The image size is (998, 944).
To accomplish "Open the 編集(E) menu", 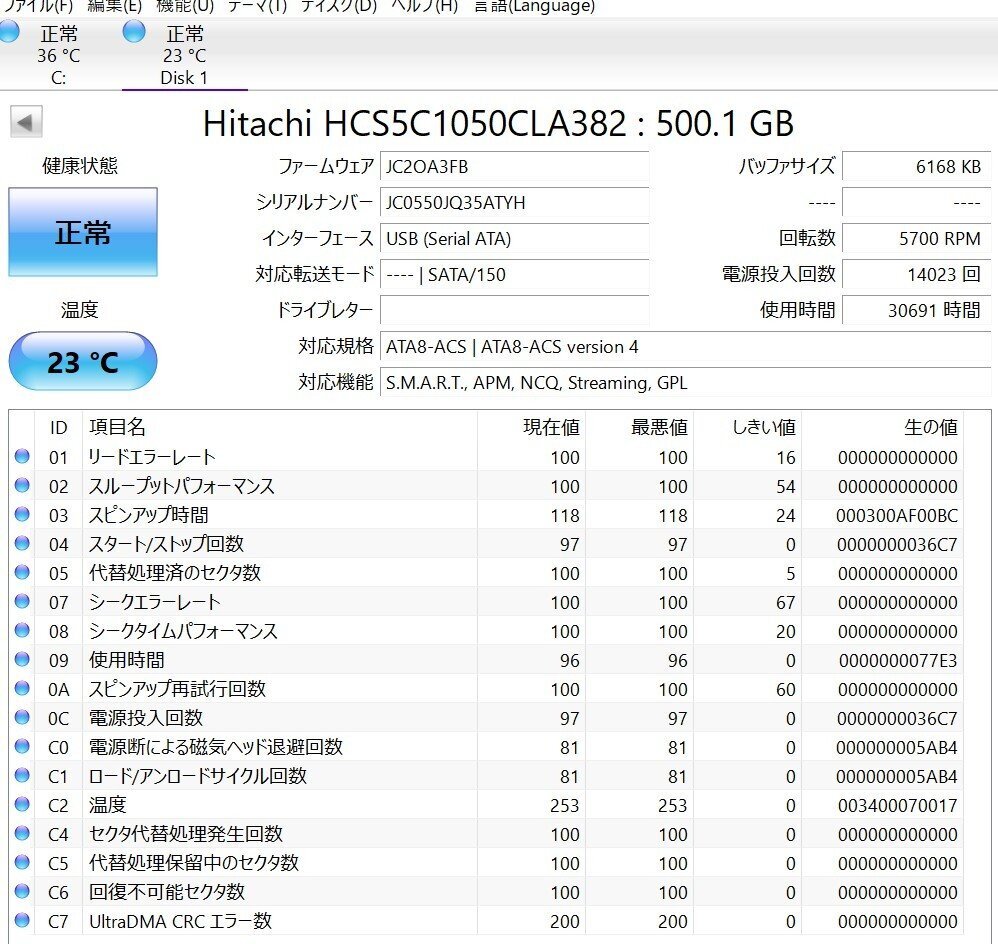I will [115, 6].
